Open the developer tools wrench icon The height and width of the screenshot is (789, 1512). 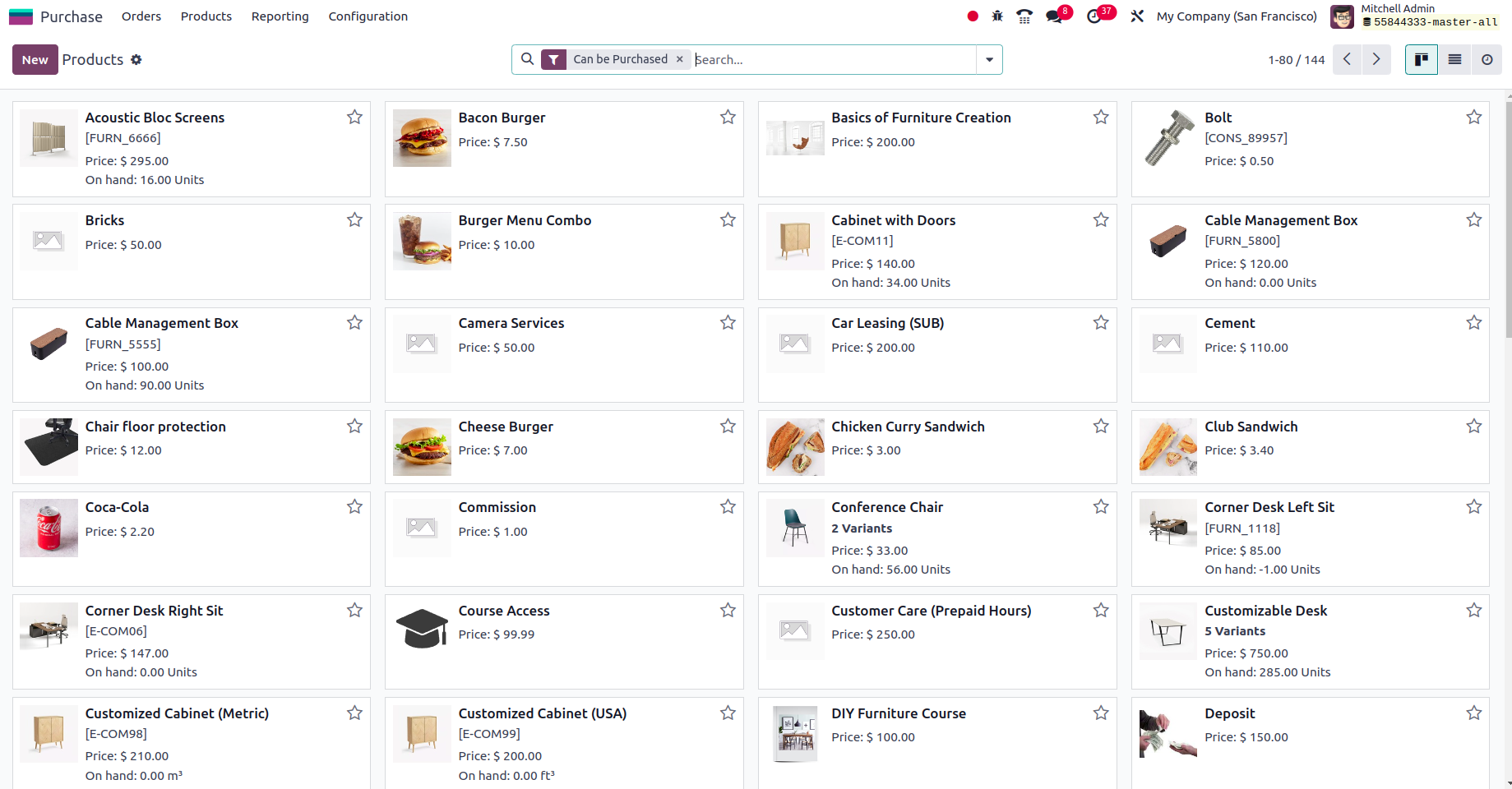1137,16
